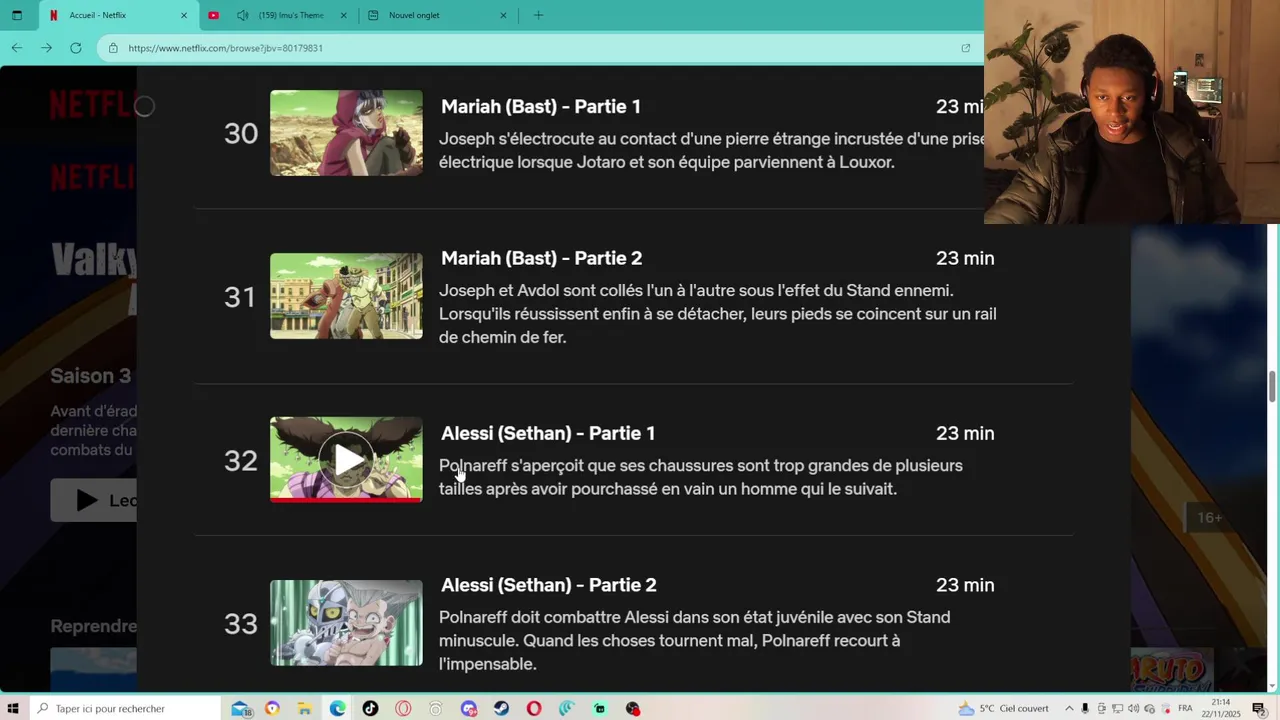The height and width of the screenshot is (720, 1280).
Task: Click the Netflix logo behind the episode list
Action: pos(92,104)
